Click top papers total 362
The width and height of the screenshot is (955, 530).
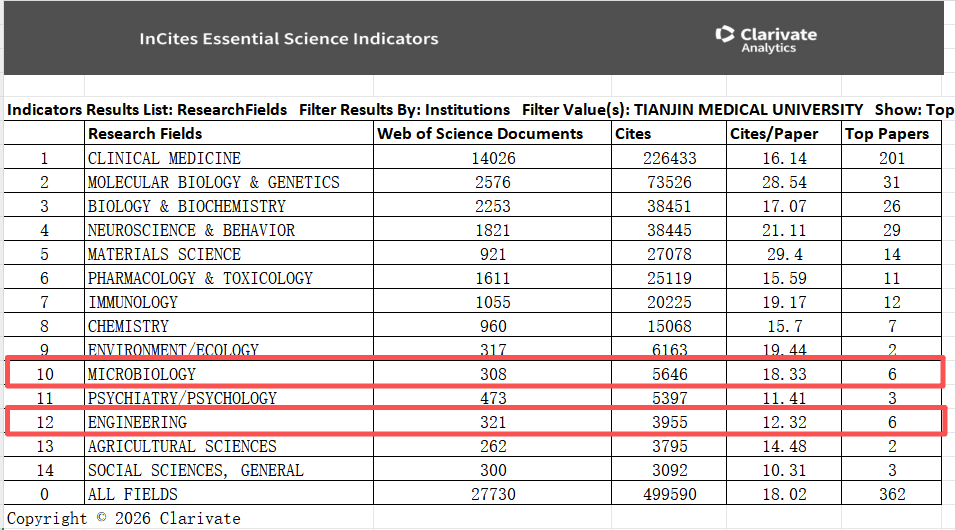(x=892, y=494)
